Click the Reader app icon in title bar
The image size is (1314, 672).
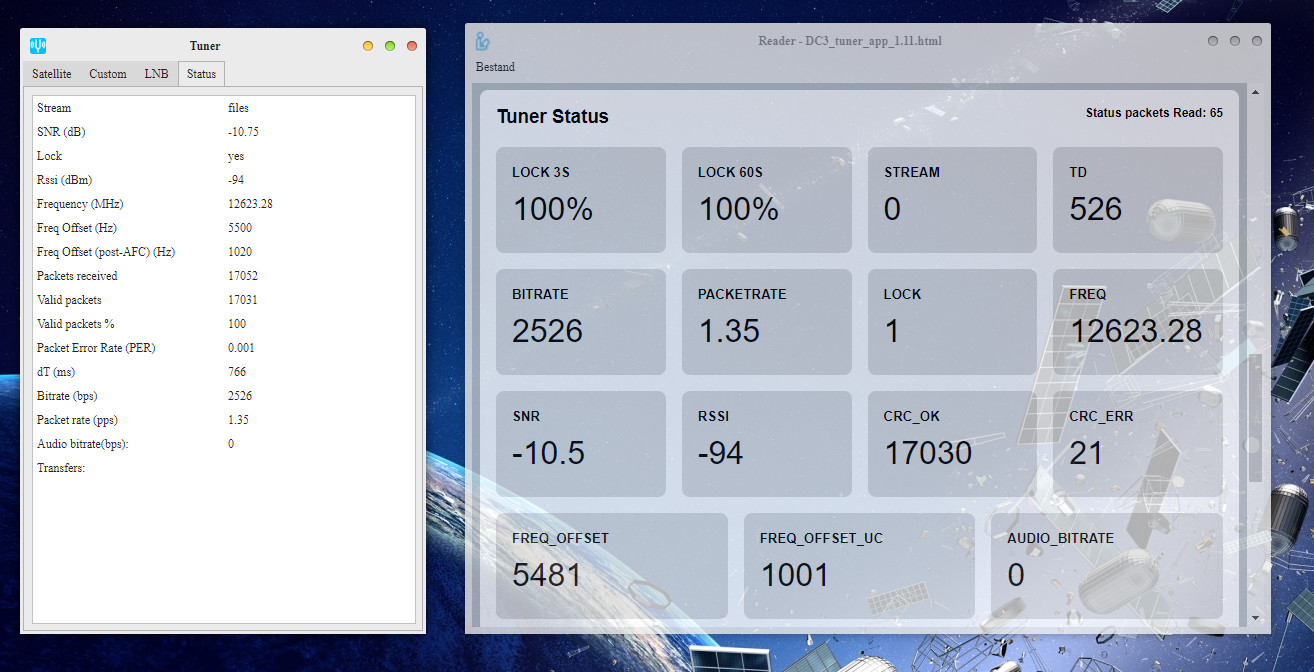pyautogui.click(x=483, y=41)
